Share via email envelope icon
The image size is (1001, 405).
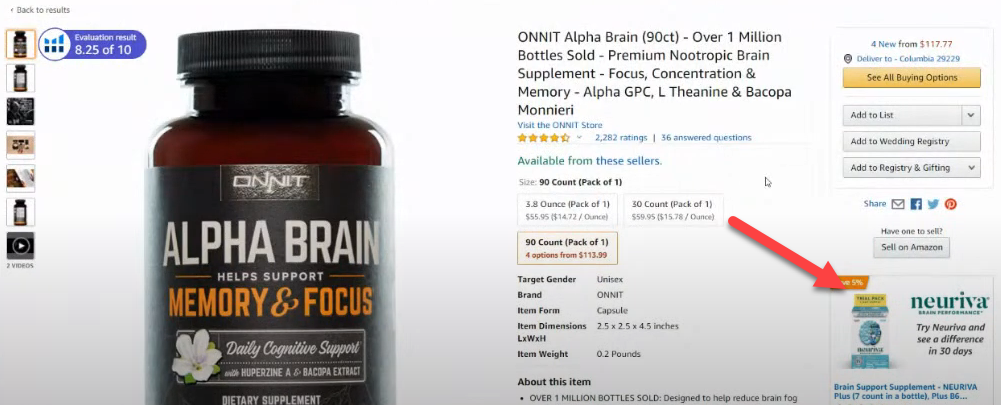coord(898,204)
